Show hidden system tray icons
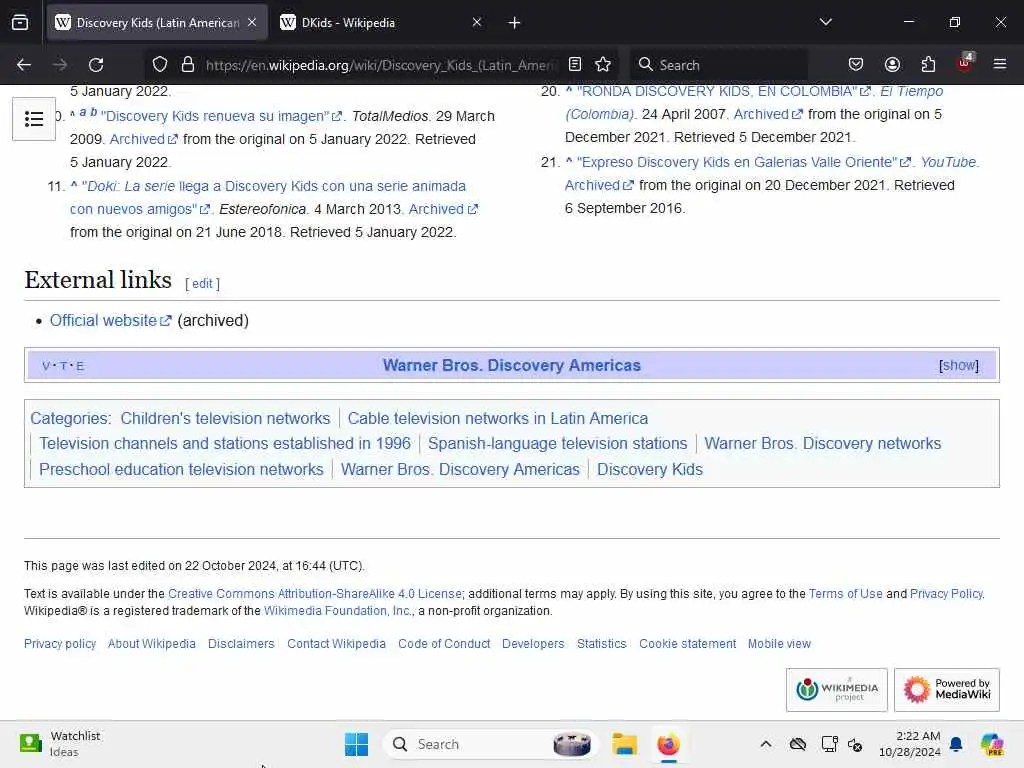The image size is (1024, 768). pos(766,744)
